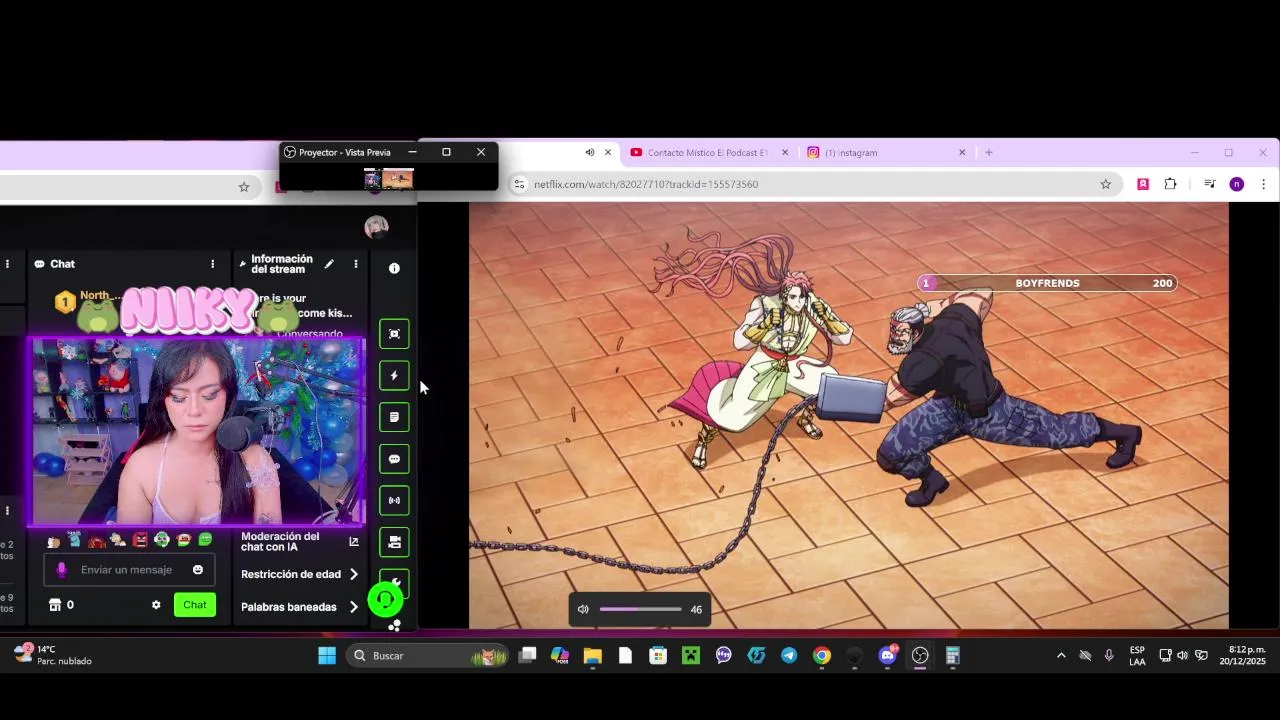Click the purple microphone icon in message field
1280x720 pixels.
pos(61,570)
